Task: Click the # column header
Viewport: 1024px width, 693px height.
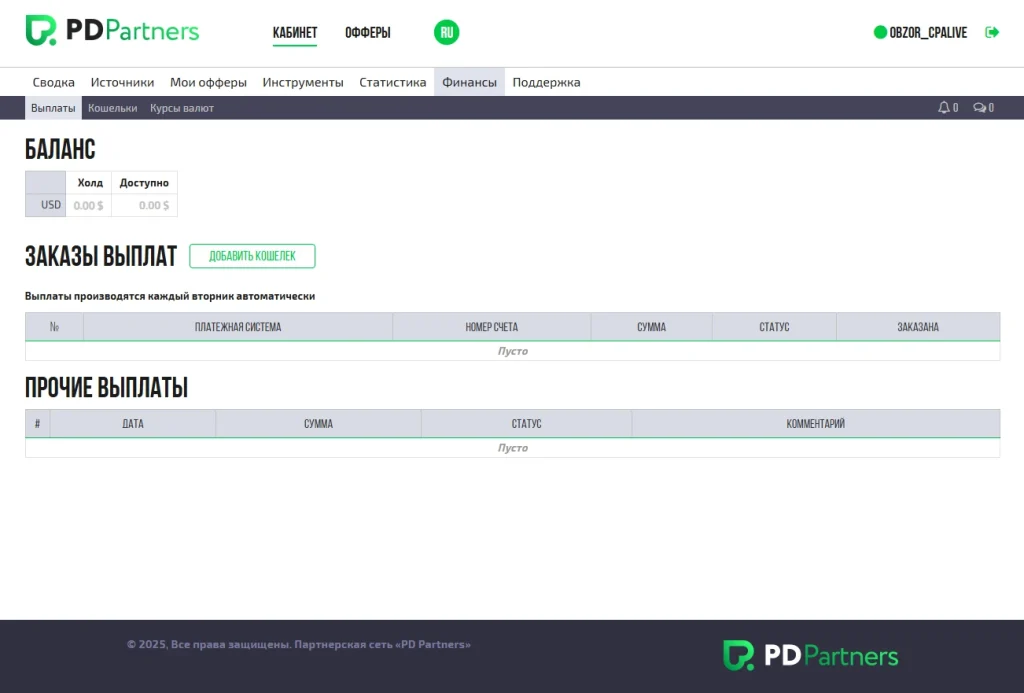Action: [x=37, y=423]
